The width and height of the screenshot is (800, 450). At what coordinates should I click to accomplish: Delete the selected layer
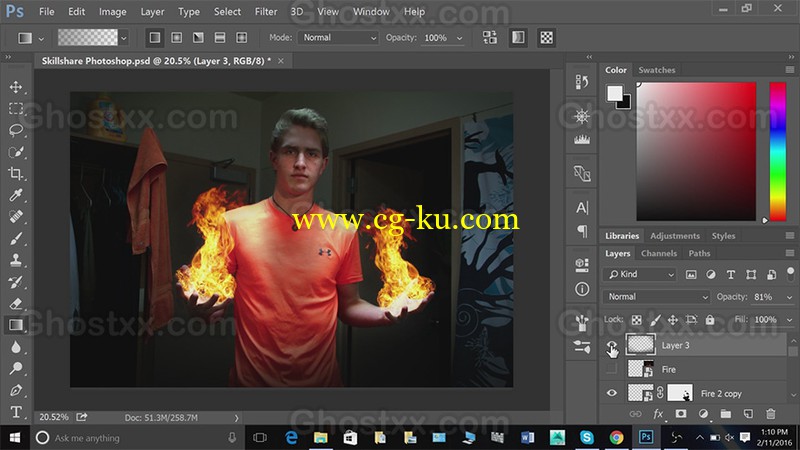[x=770, y=414]
